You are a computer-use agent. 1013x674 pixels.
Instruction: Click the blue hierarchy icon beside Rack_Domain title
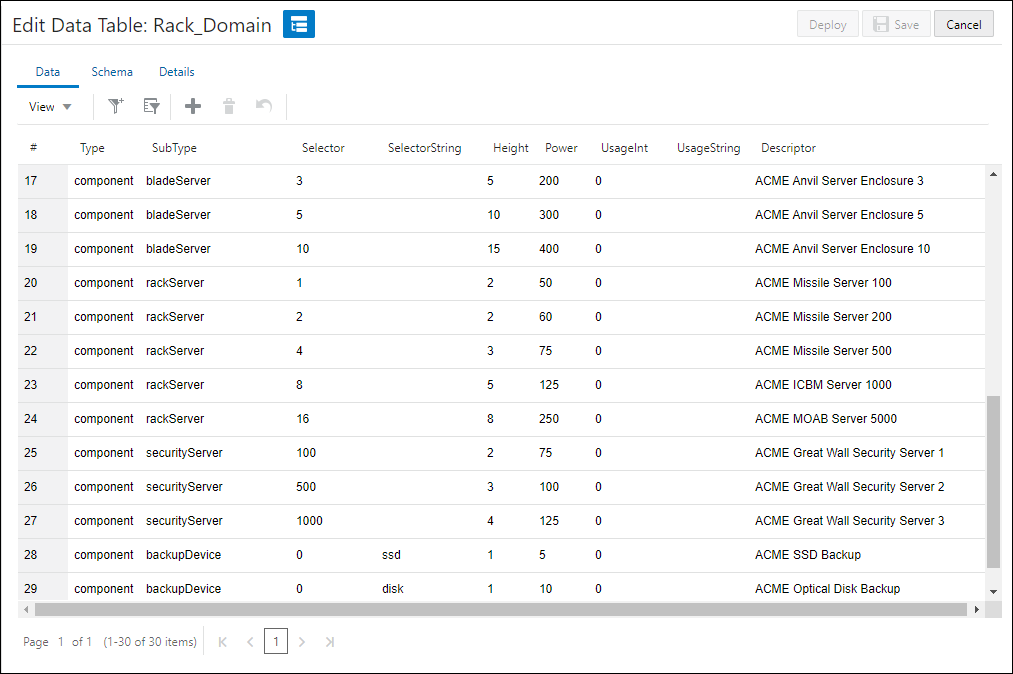coord(298,23)
